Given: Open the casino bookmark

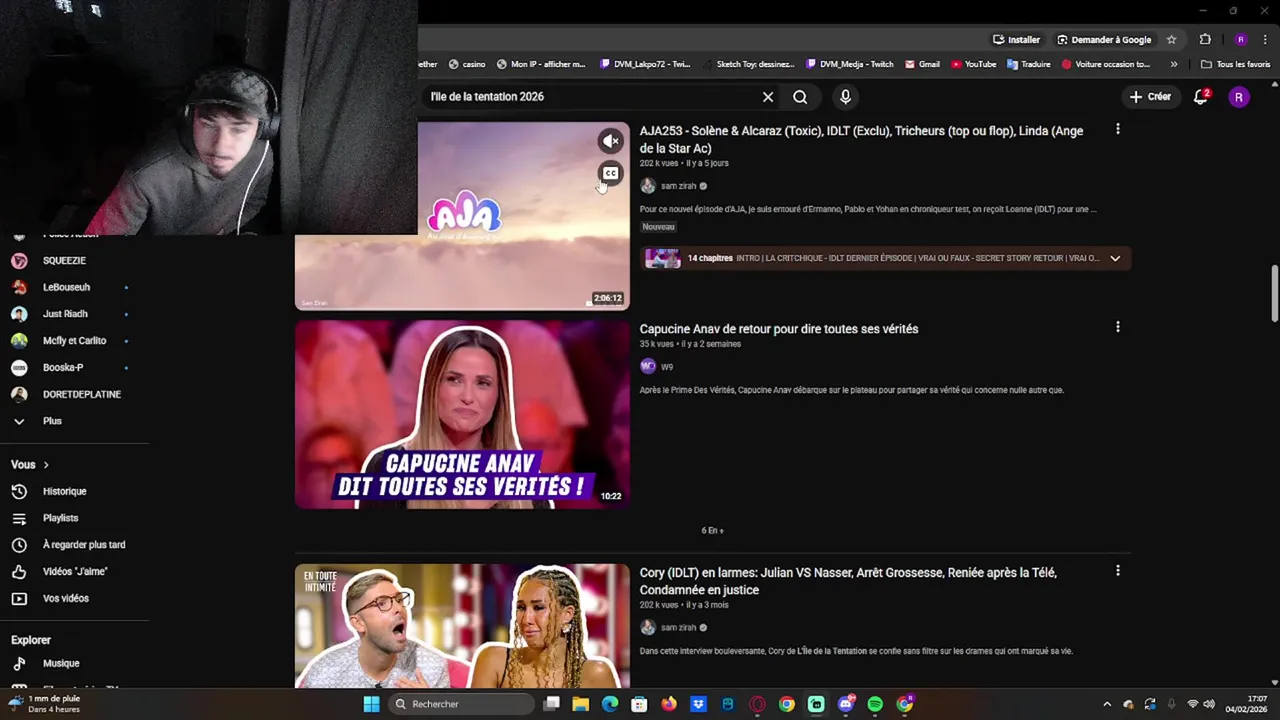Looking at the screenshot, I should [467, 64].
